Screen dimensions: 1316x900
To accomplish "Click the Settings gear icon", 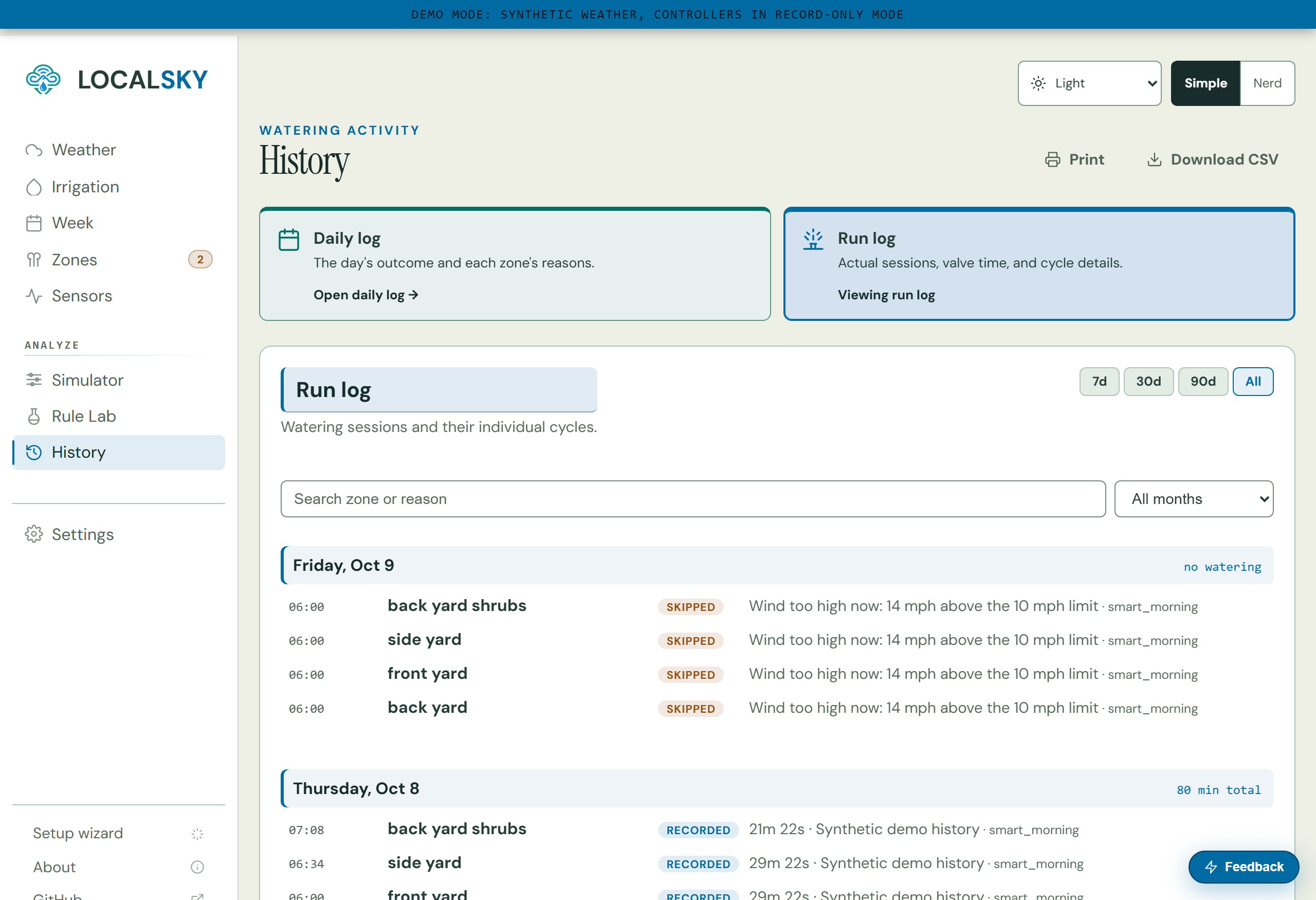I will click(x=34, y=534).
